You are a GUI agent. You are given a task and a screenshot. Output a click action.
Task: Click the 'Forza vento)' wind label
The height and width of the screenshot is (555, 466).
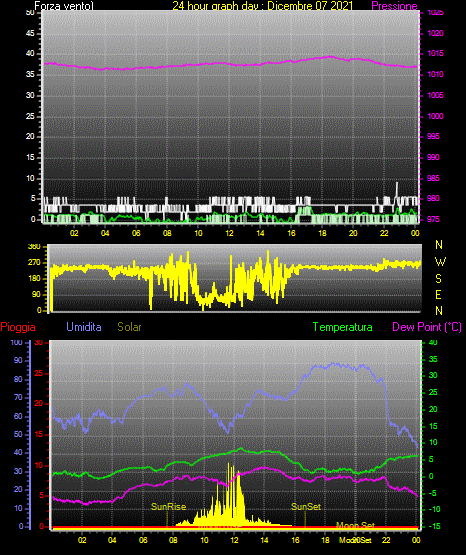(64, 6)
